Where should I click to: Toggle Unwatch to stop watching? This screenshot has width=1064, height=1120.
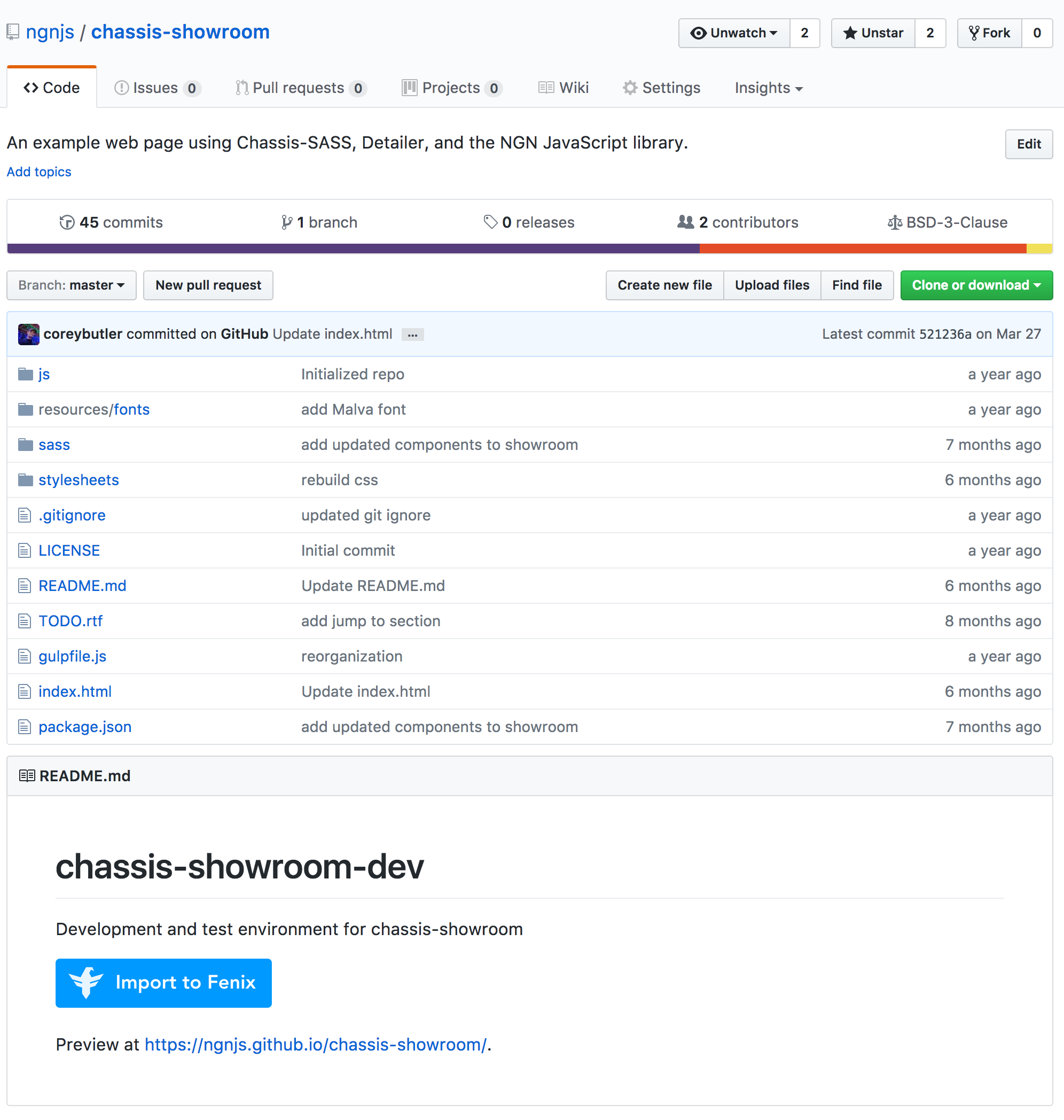pos(734,33)
